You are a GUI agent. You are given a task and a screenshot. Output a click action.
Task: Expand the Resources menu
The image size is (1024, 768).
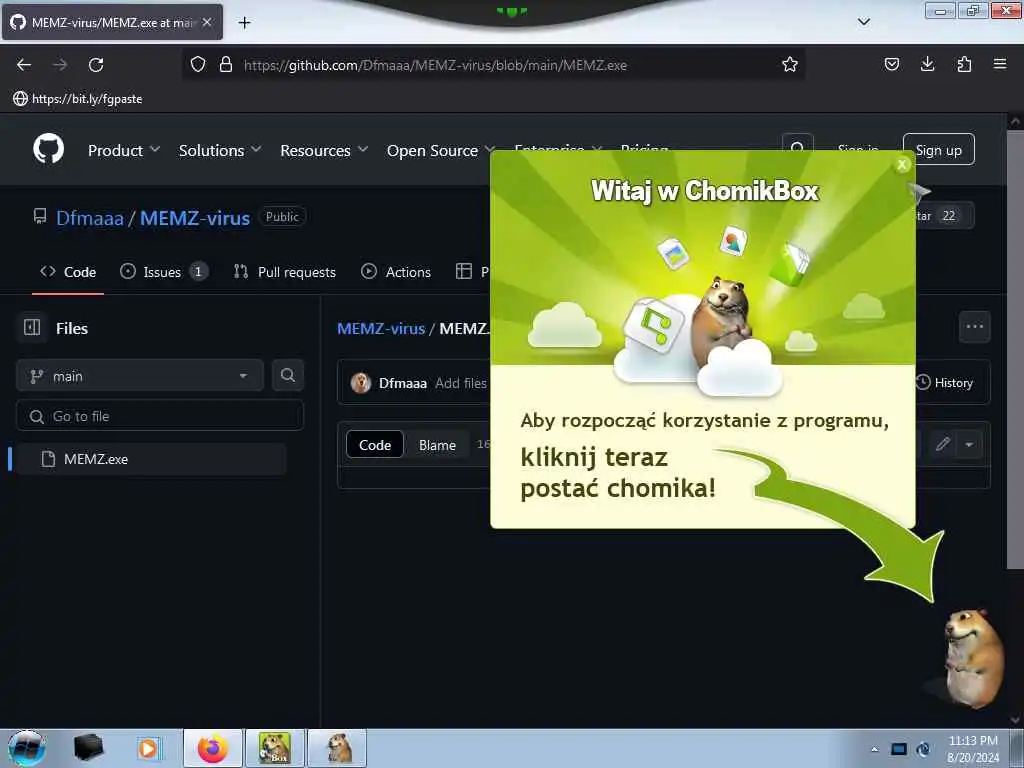click(x=324, y=150)
